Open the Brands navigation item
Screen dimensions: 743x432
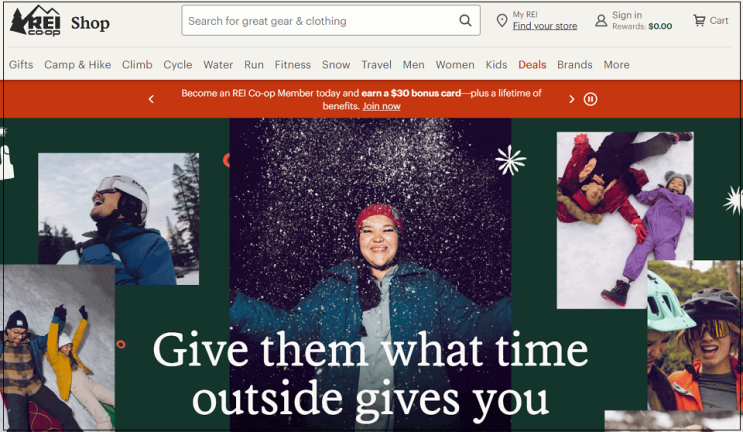pos(574,64)
